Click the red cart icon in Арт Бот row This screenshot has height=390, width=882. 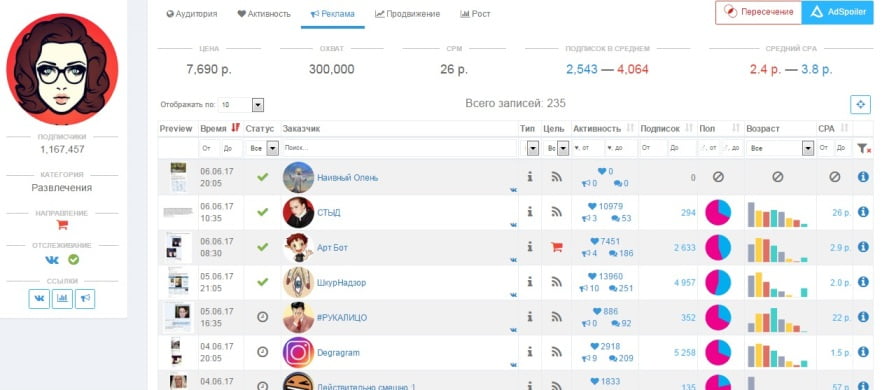pos(556,246)
